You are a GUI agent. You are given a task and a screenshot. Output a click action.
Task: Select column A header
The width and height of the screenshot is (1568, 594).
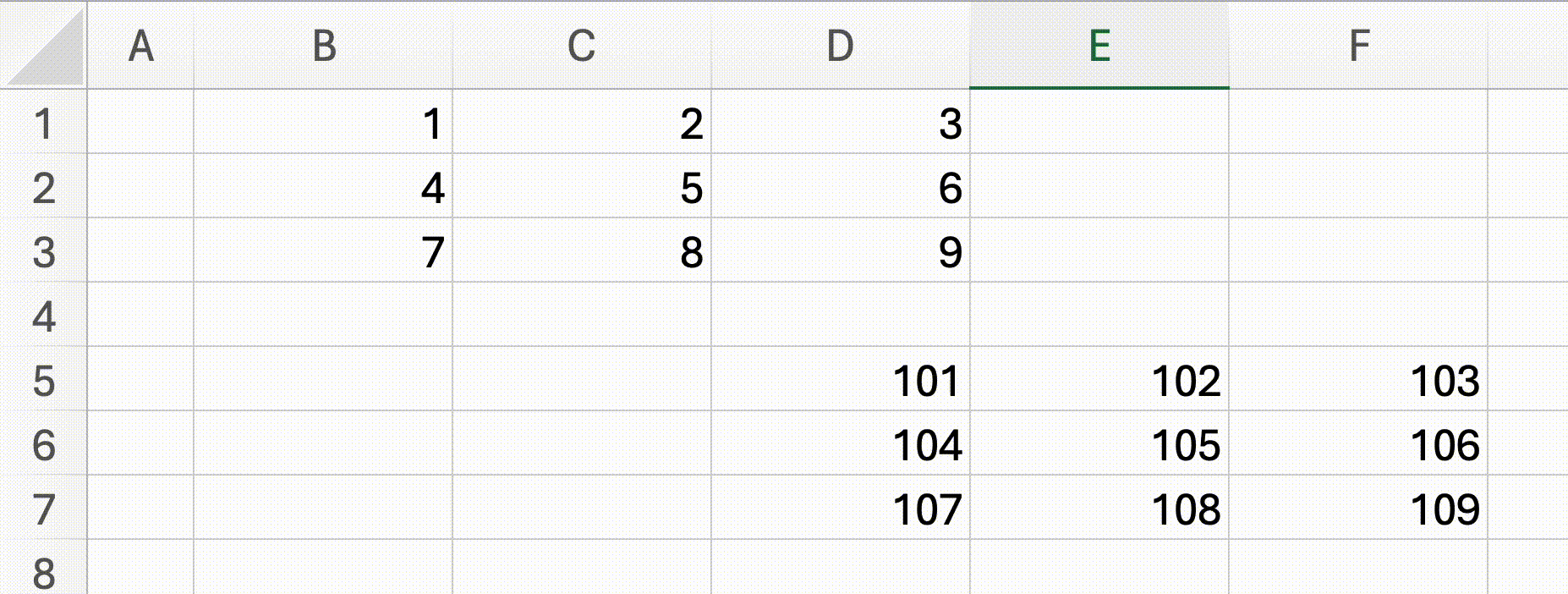pos(142,44)
